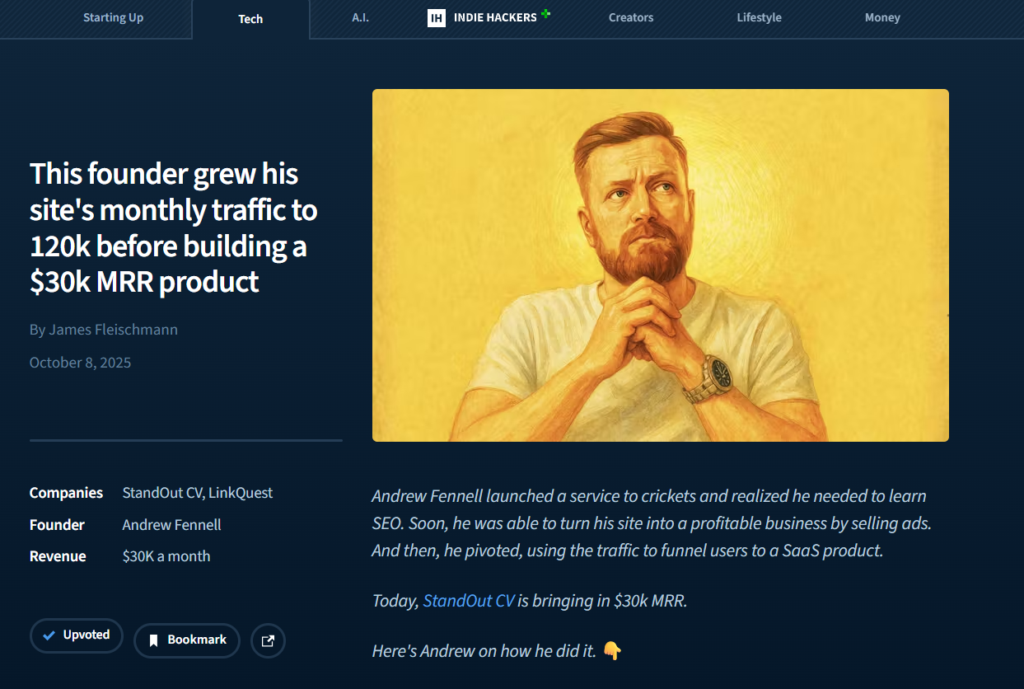The image size is (1024, 689).
Task: Open the Starting Up tab
Action: click(113, 18)
